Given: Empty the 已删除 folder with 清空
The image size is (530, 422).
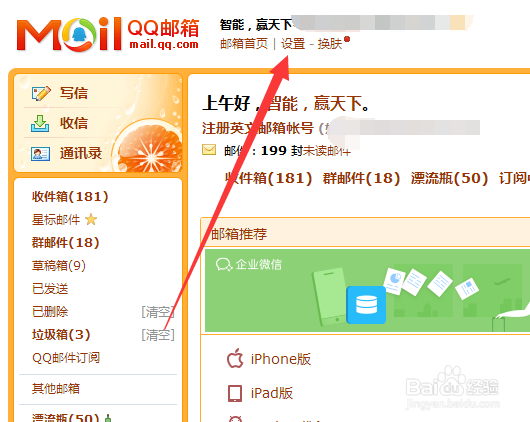Looking at the screenshot, I should coord(158,312).
